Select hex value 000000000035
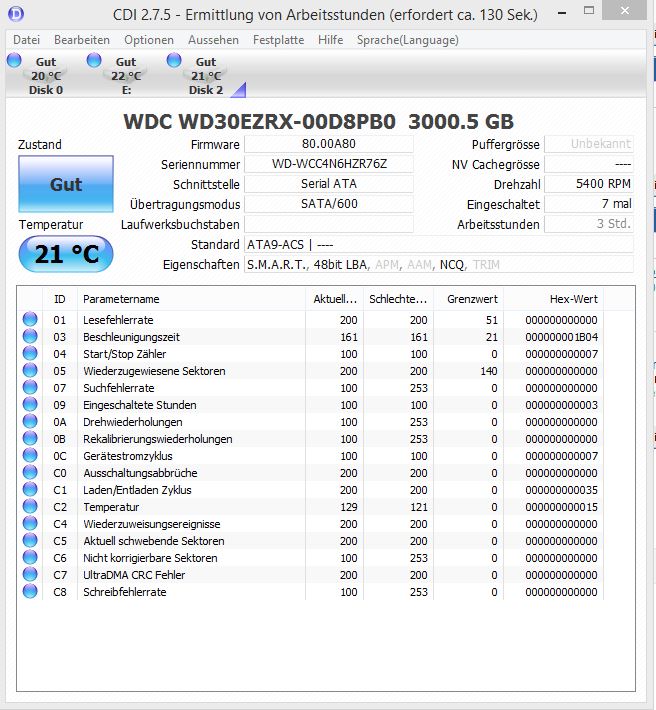The image size is (656, 710). click(561, 490)
